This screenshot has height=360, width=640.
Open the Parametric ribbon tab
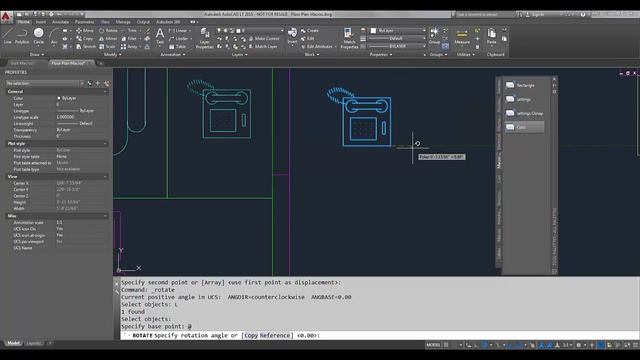click(x=84, y=22)
